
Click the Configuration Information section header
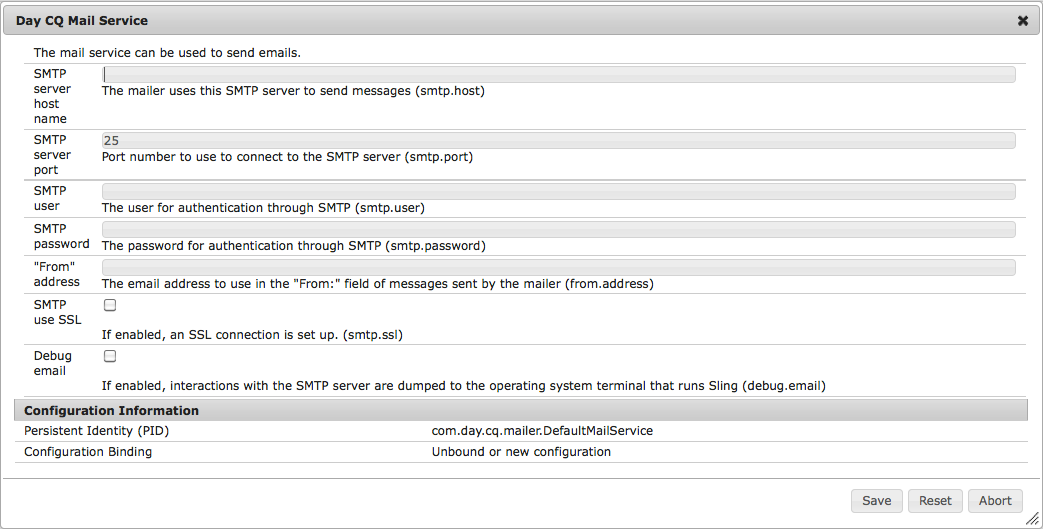pyautogui.click(x=111, y=410)
